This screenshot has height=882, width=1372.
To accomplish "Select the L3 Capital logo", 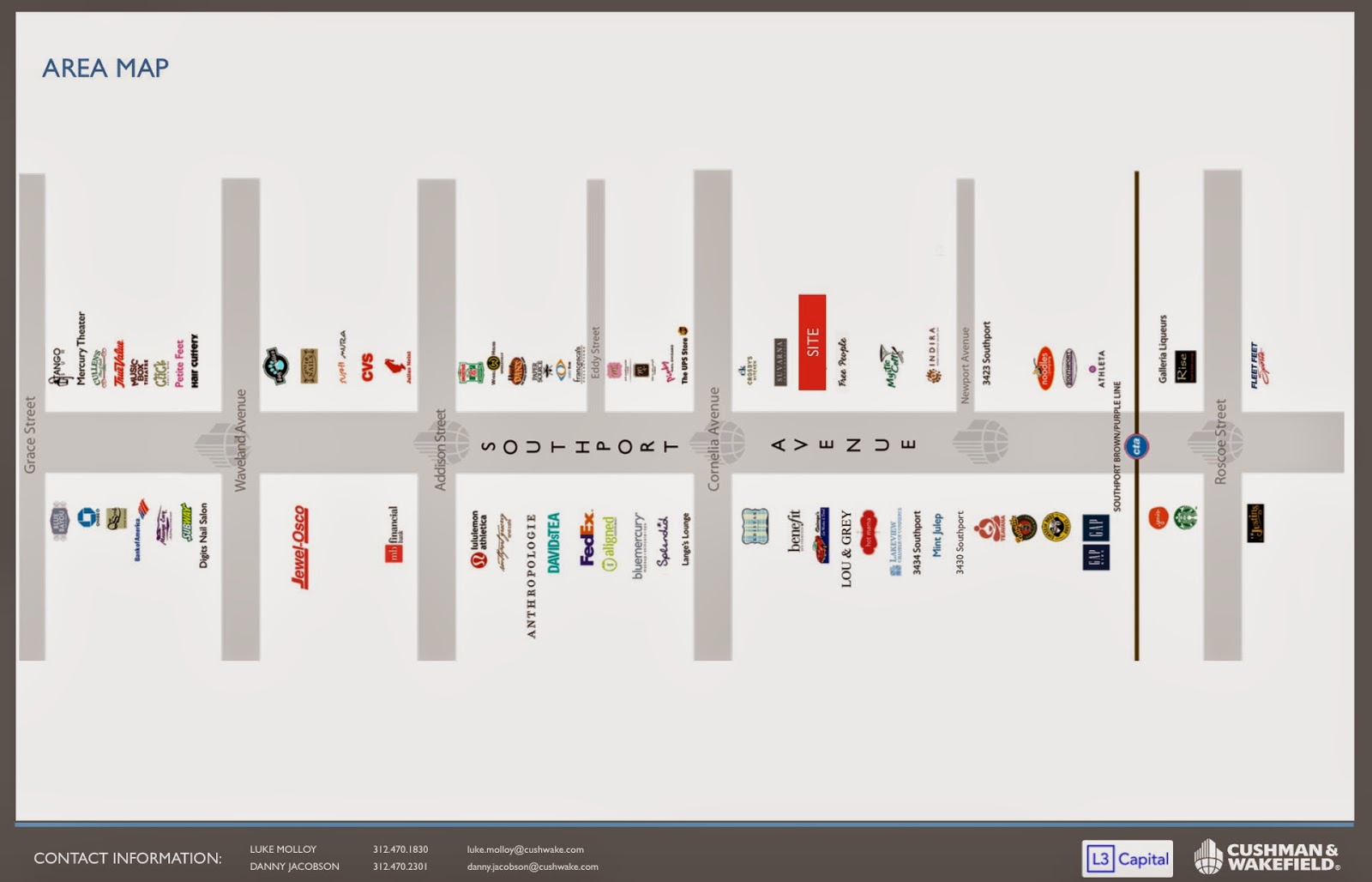I will 1127,858.
